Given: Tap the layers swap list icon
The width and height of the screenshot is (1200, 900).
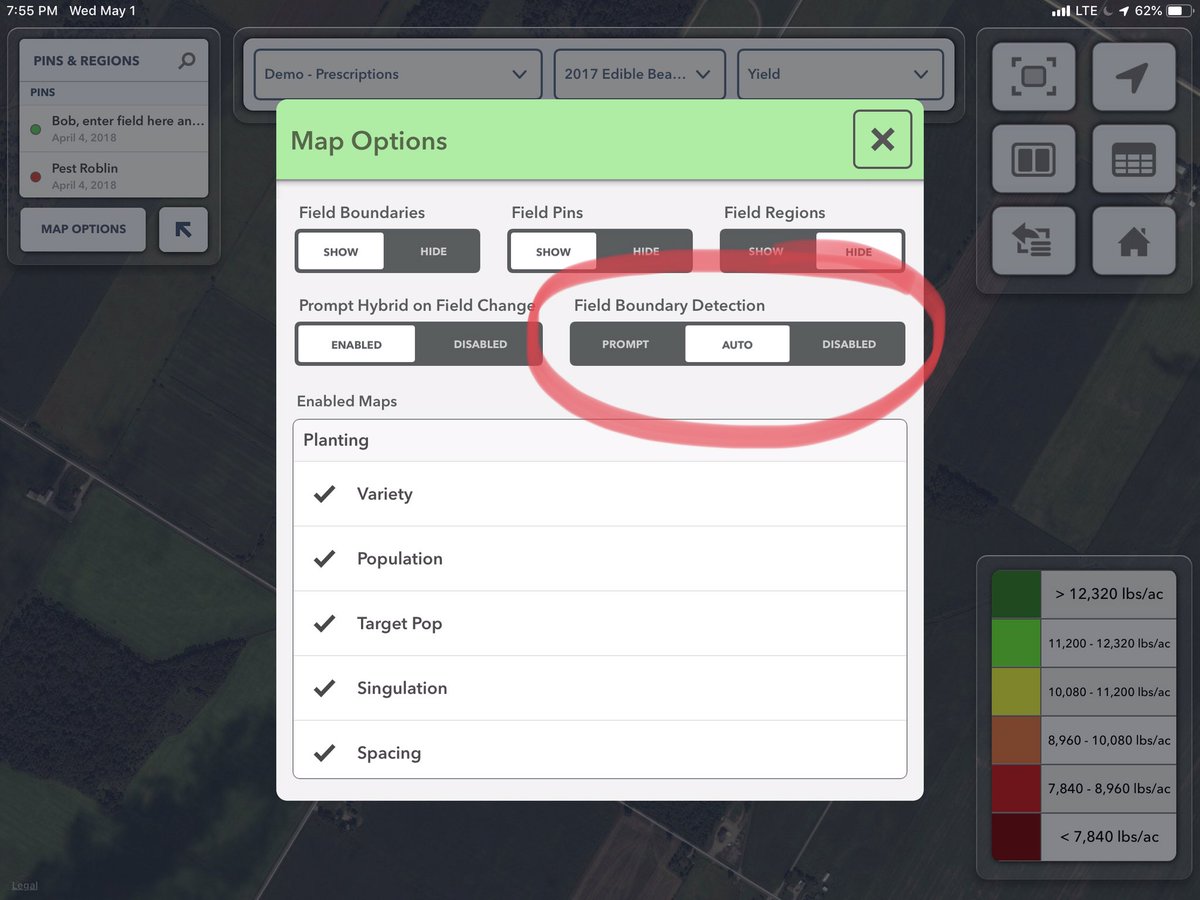Looking at the screenshot, I should point(1034,240).
